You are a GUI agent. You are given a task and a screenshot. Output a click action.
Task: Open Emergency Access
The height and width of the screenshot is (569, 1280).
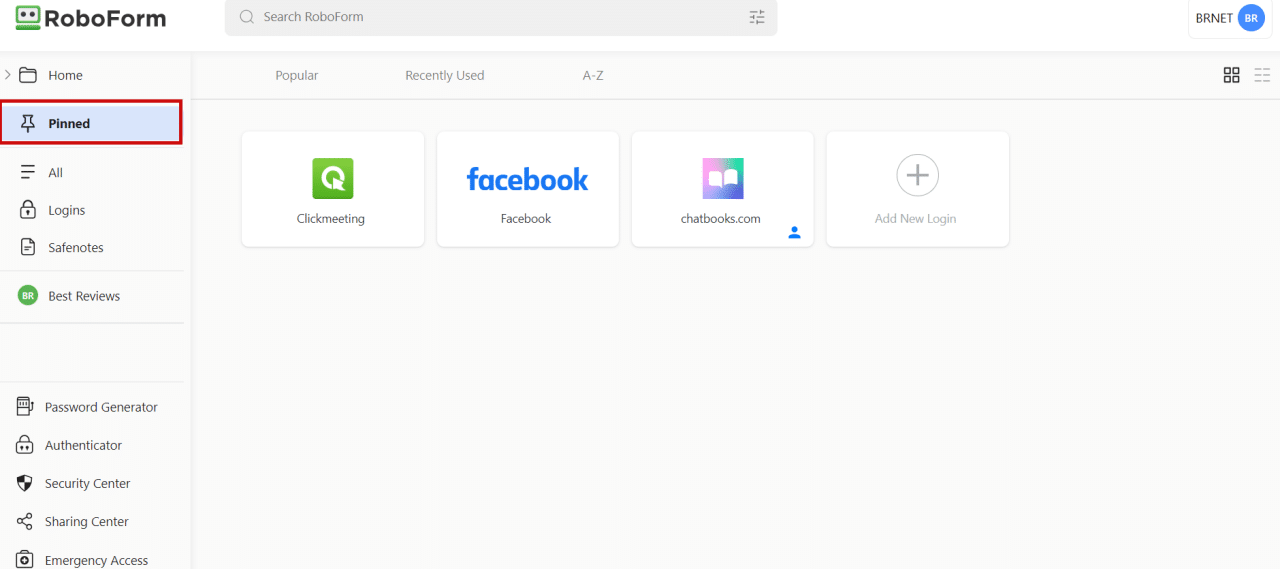tap(96, 560)
